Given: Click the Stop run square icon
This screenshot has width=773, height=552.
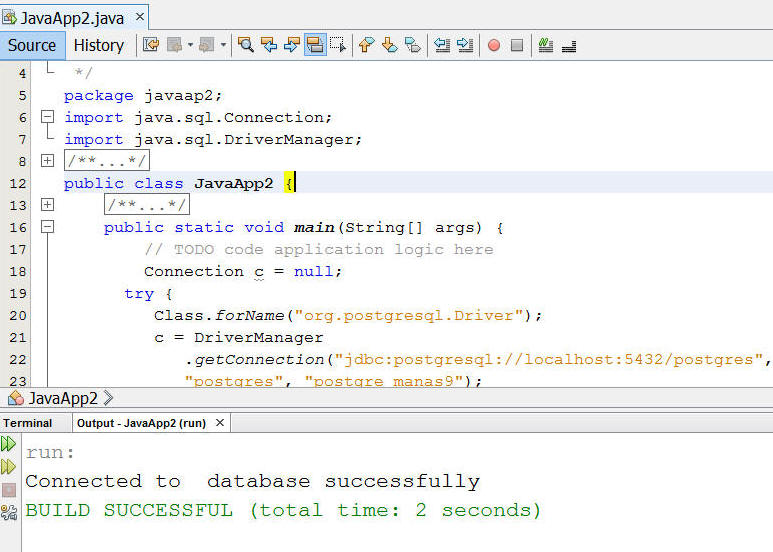Looking at the screenshot, I should [x=9, y=490].
